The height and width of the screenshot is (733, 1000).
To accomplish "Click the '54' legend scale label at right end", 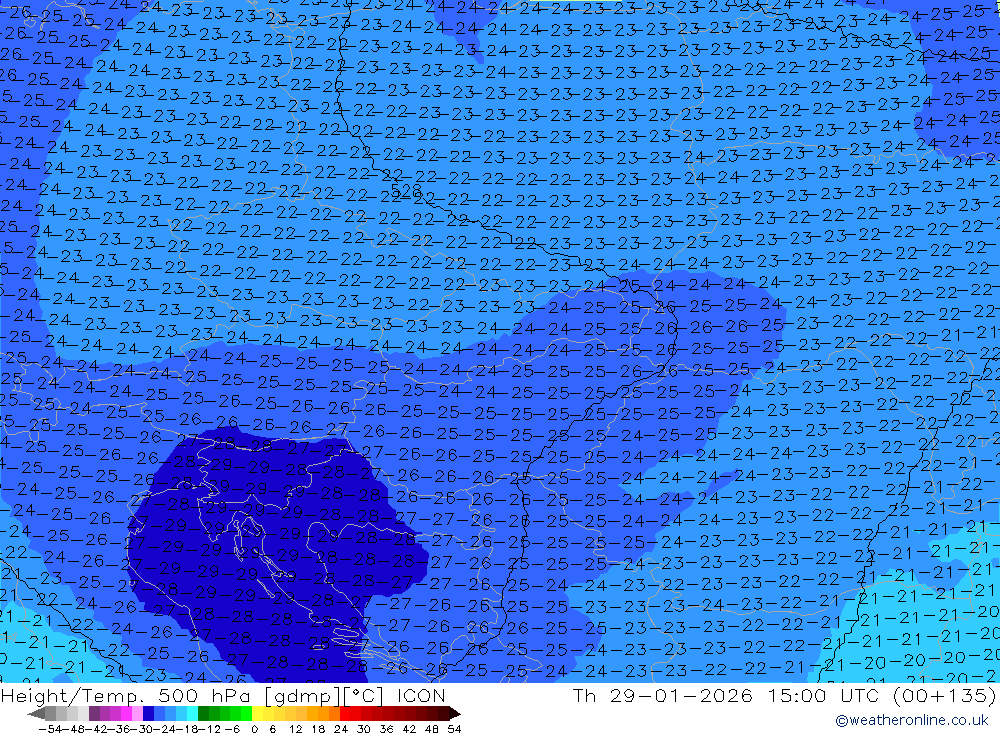I will tap(454, 729).
